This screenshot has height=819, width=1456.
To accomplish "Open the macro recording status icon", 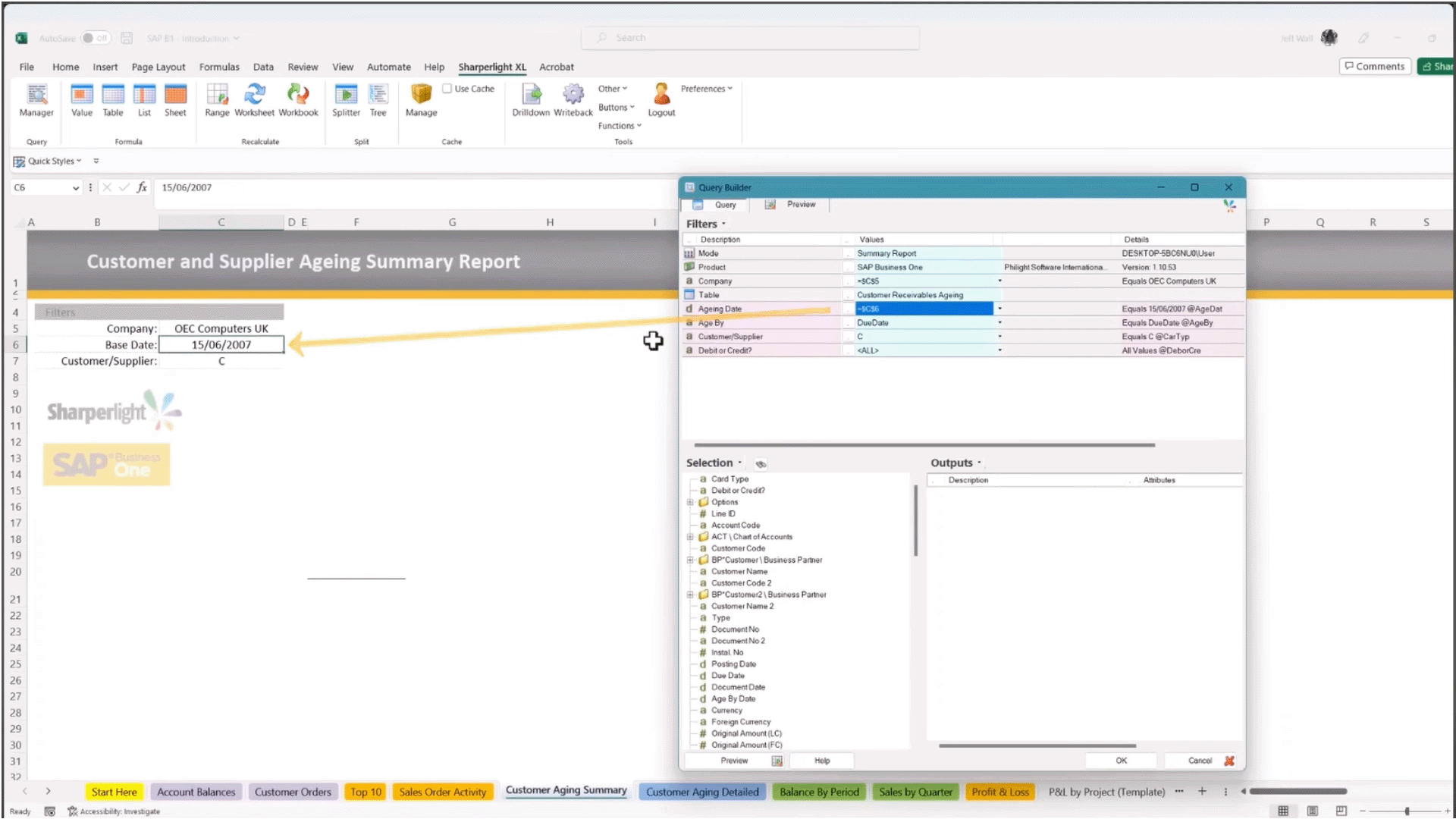I will point(50,811).
